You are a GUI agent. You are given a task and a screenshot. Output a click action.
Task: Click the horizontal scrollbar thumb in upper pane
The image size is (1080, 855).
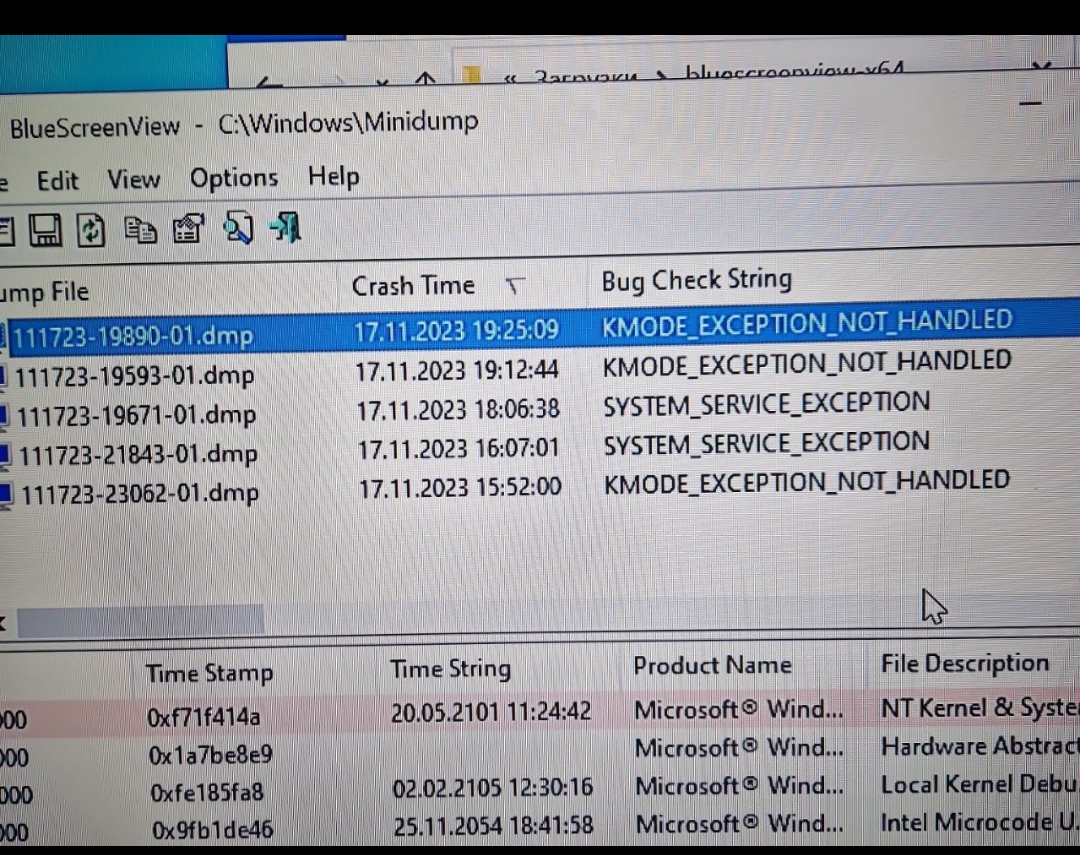140,620
